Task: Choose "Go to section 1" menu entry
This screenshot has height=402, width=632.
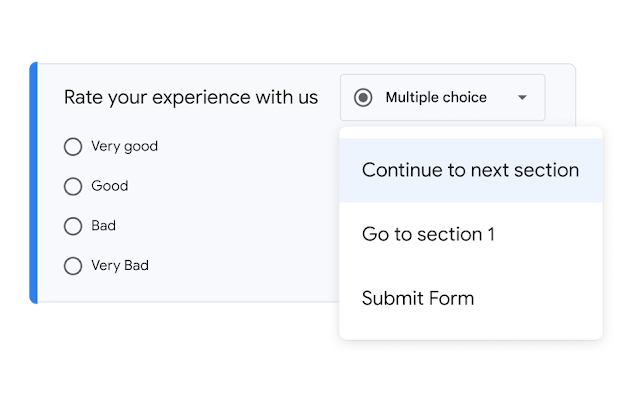Action: click(x=428, y=234)
